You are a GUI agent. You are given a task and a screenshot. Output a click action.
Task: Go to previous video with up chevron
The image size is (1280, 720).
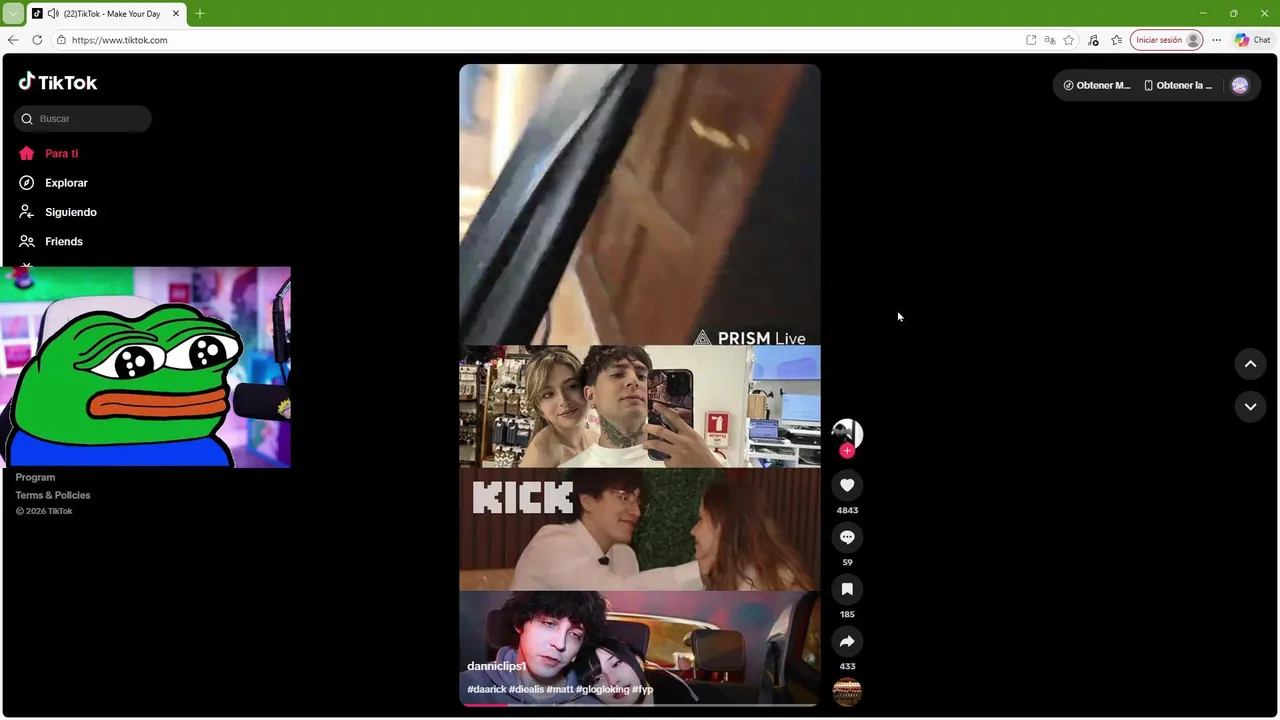tap(1250, 364)
